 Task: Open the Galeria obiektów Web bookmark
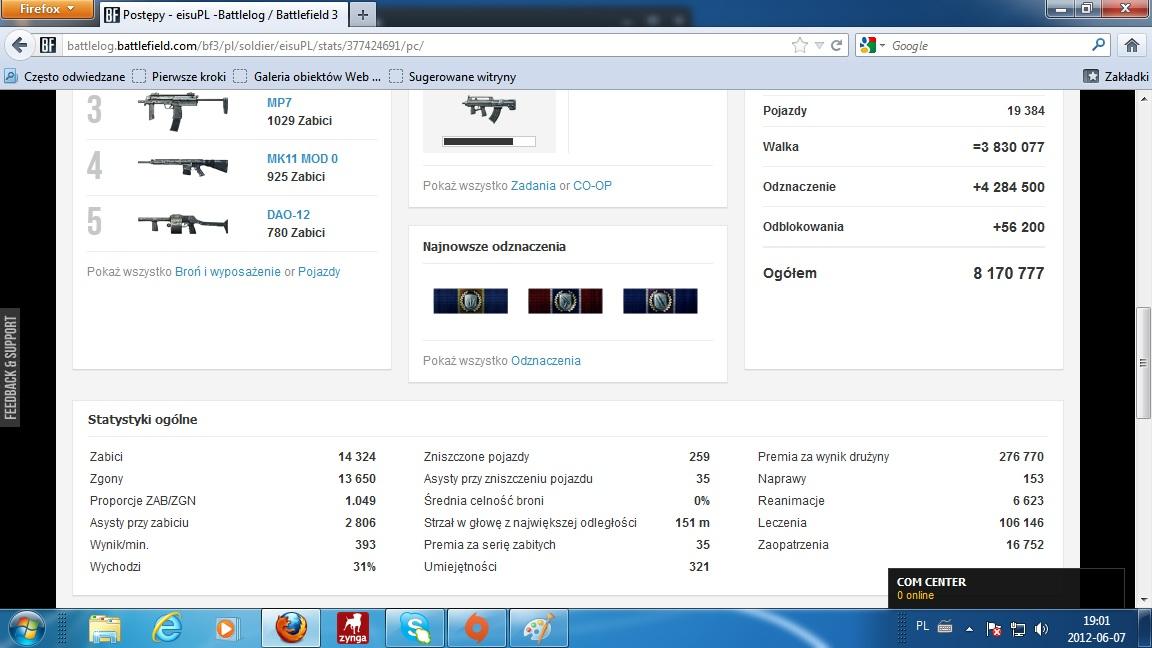[307, 76]
